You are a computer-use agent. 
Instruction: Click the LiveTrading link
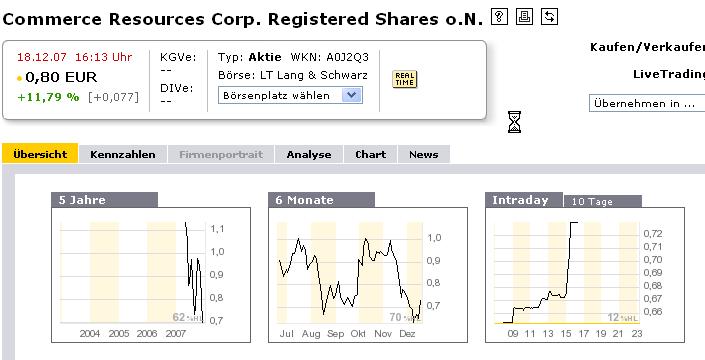[669, 74]
